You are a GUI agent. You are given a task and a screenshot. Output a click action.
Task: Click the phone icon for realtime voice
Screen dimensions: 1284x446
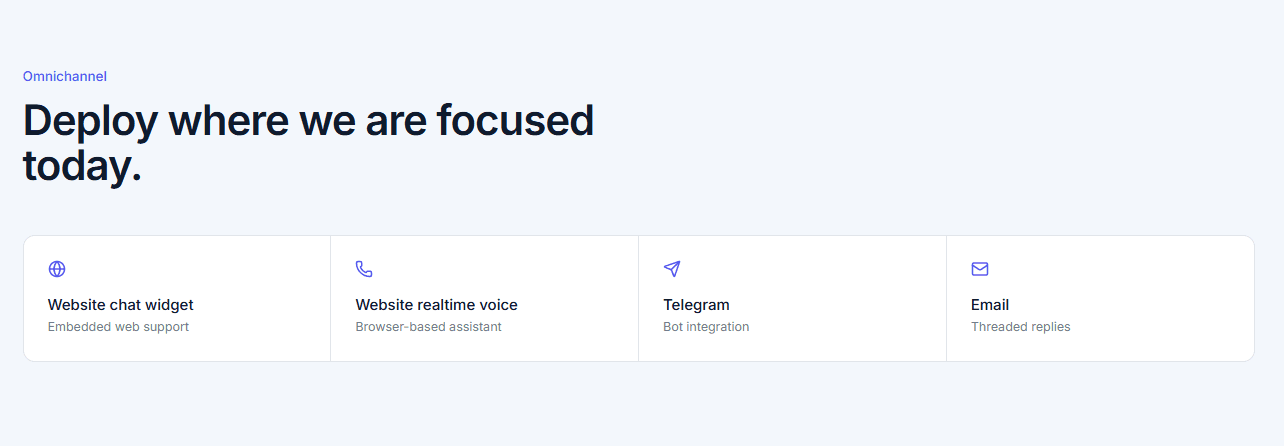364,269
